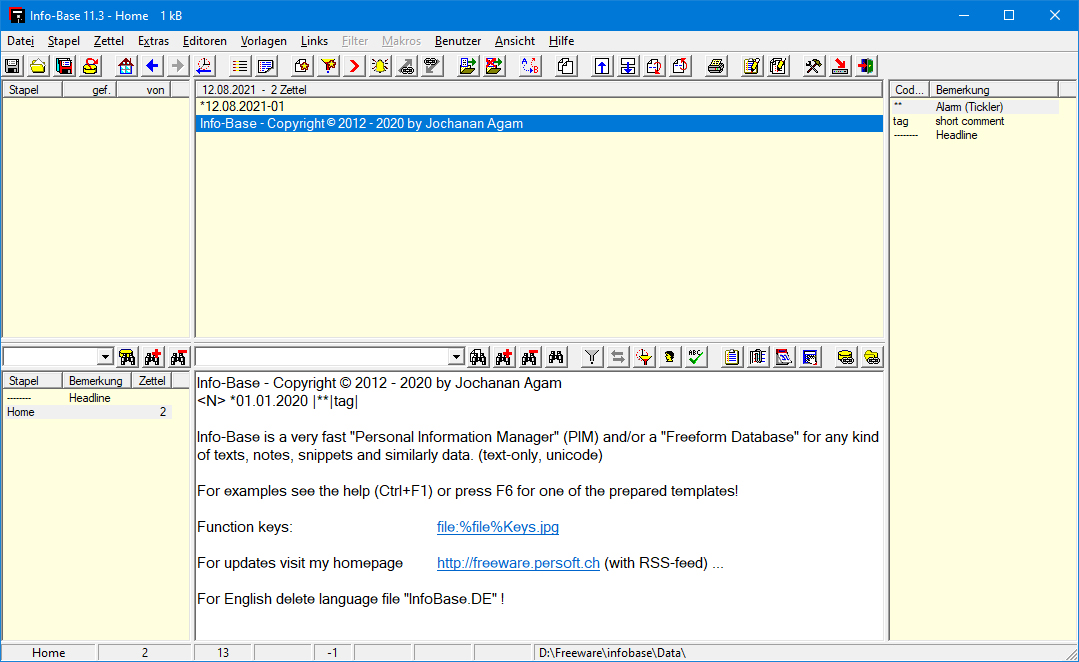Open the Vorlagen menu

(x=264, y=41)
